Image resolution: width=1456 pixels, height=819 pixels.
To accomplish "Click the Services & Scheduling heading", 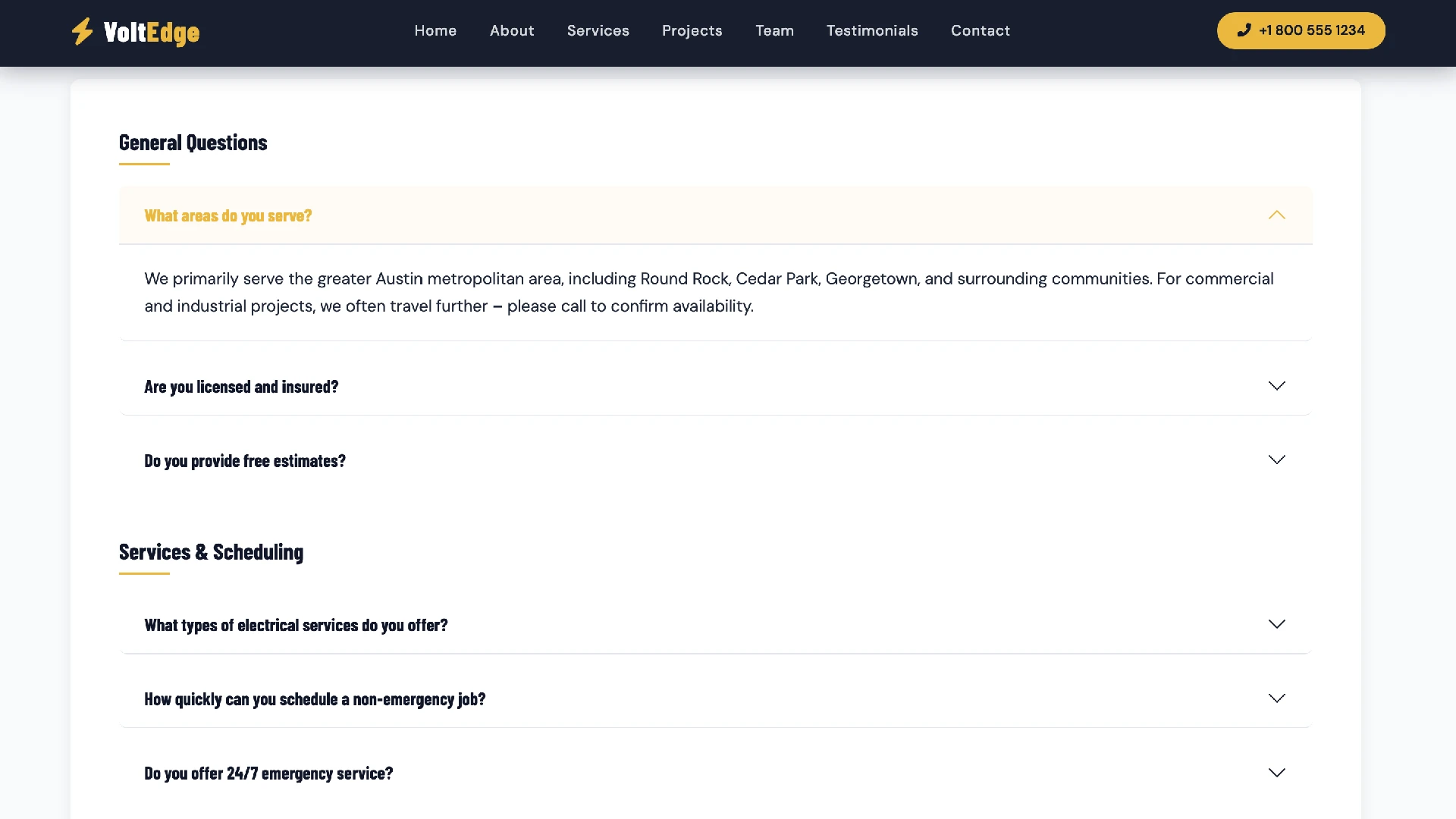I will click(211, 552).
